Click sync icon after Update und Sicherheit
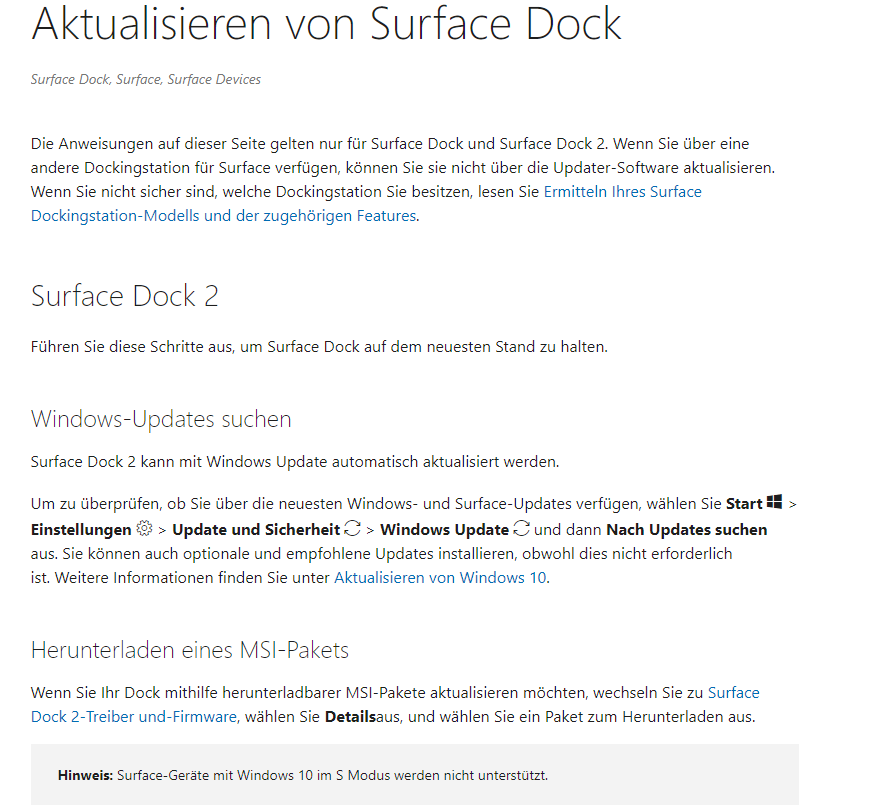The image size is (873, 808). (x=352, y=528)
